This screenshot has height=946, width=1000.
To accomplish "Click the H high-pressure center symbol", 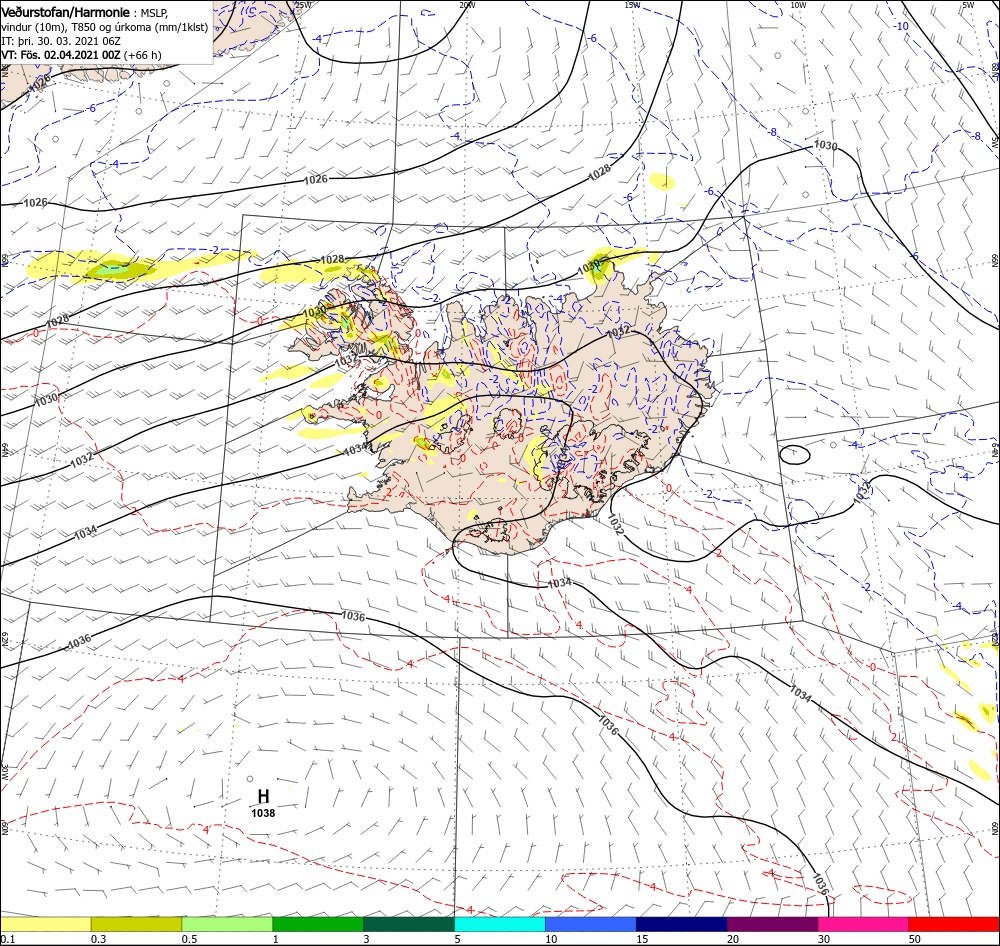I will tap(263, 796).
